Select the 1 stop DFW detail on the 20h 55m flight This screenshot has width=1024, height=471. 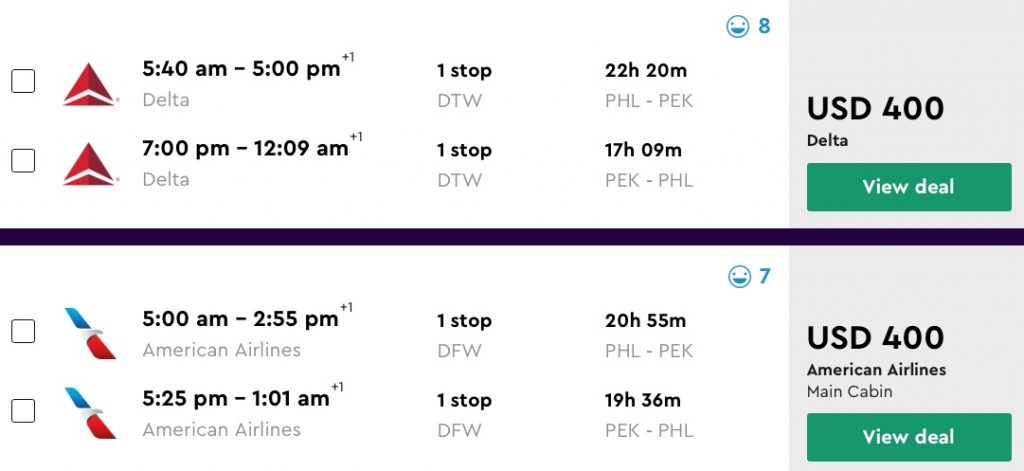[464, 321]
